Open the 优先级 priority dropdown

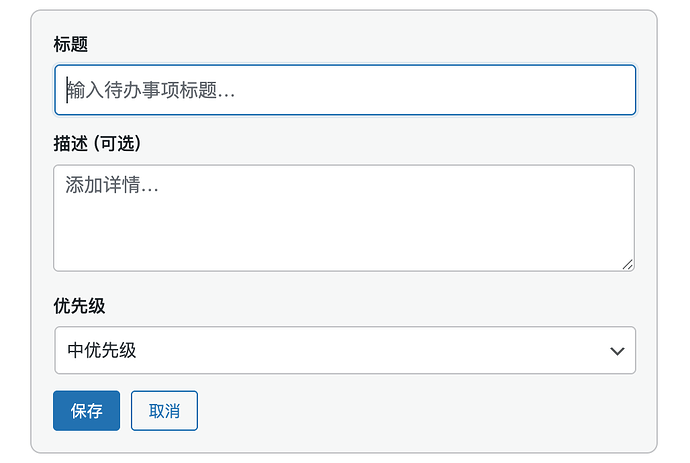tap(345, 350)
